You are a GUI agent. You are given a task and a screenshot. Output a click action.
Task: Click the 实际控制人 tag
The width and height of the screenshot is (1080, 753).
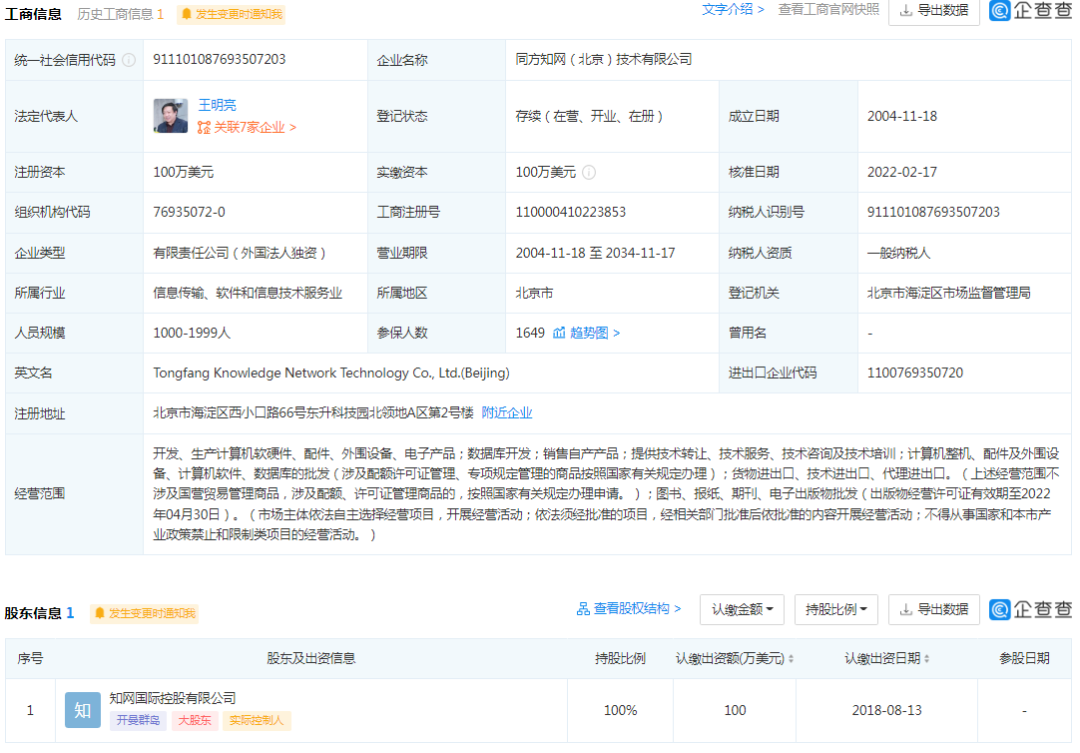pos(256,720)
